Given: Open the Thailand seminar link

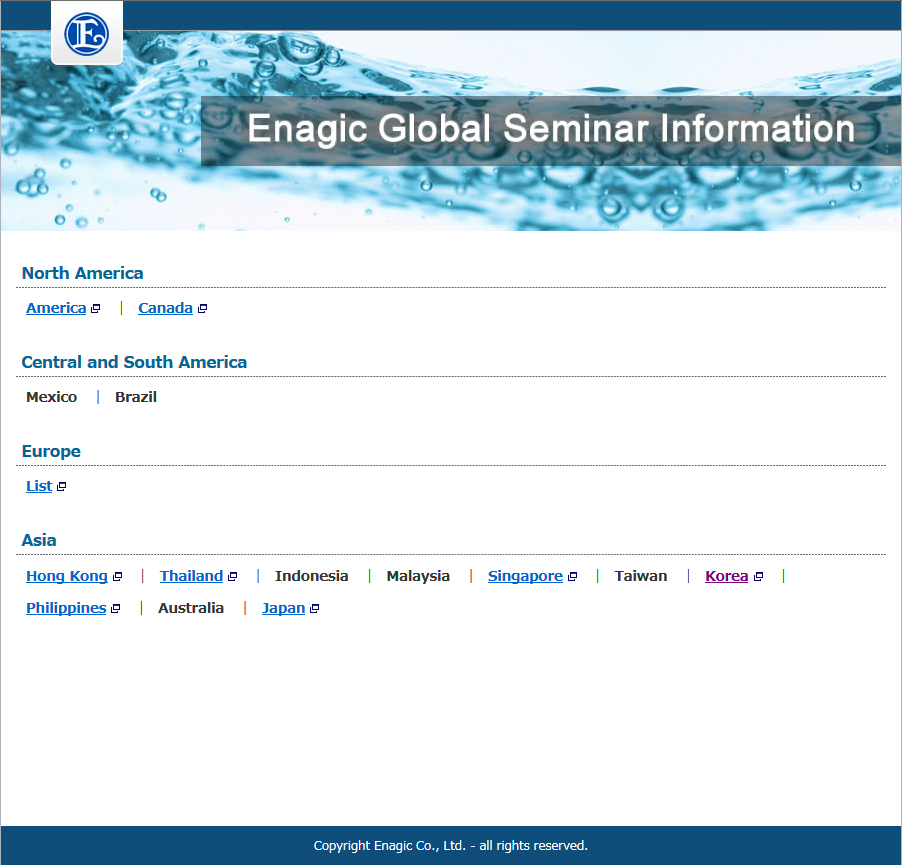Looking at the screenshot, I should pos(191,576).
